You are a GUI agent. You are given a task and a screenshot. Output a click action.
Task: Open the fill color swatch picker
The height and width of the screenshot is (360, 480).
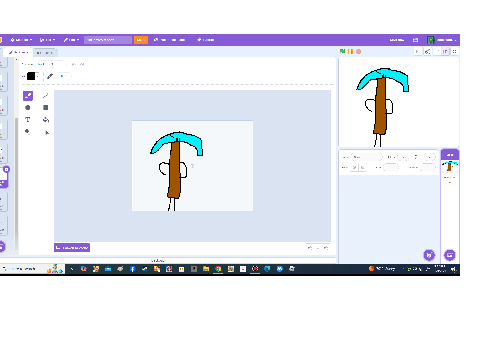click(32, 76)
